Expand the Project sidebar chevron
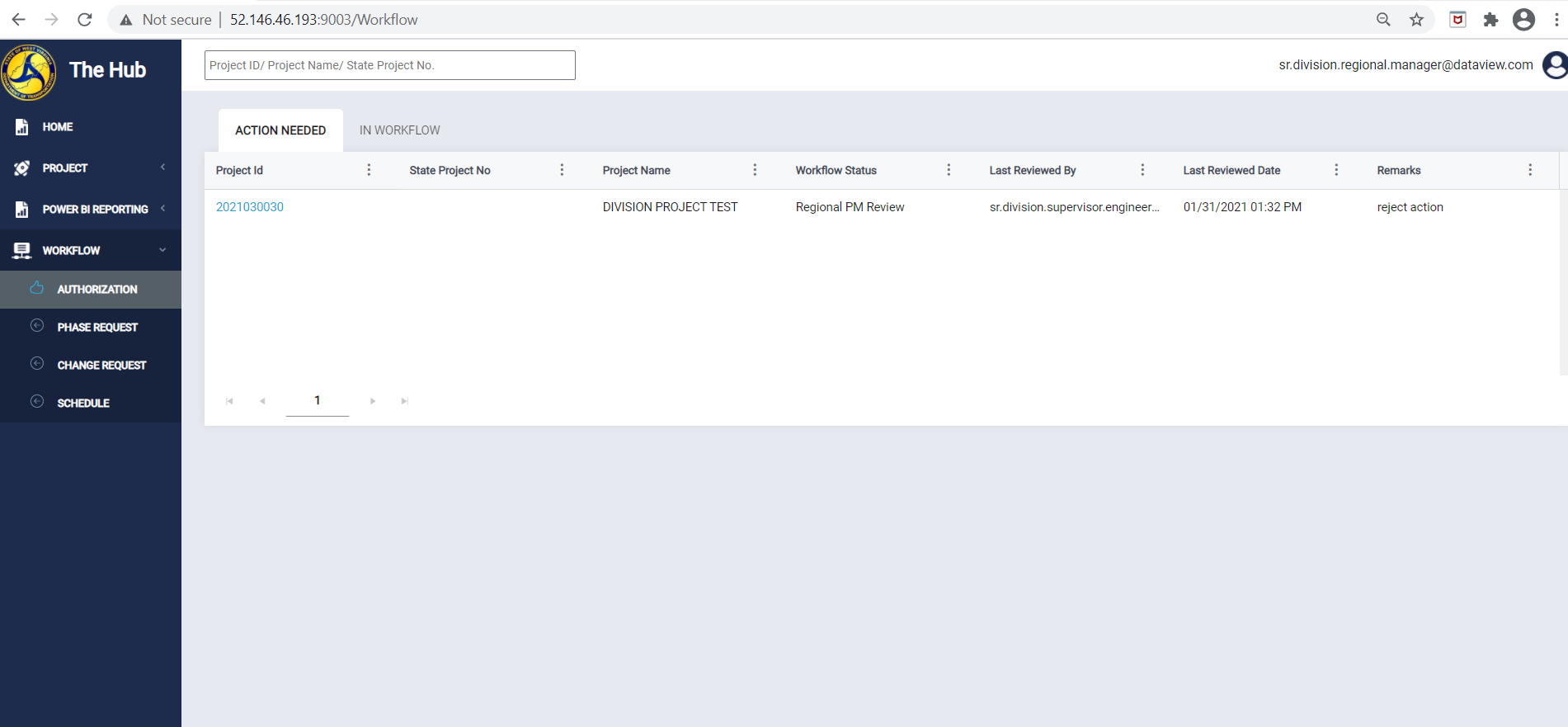This screenshot has height=727, width=1568. tap(162, 168)
